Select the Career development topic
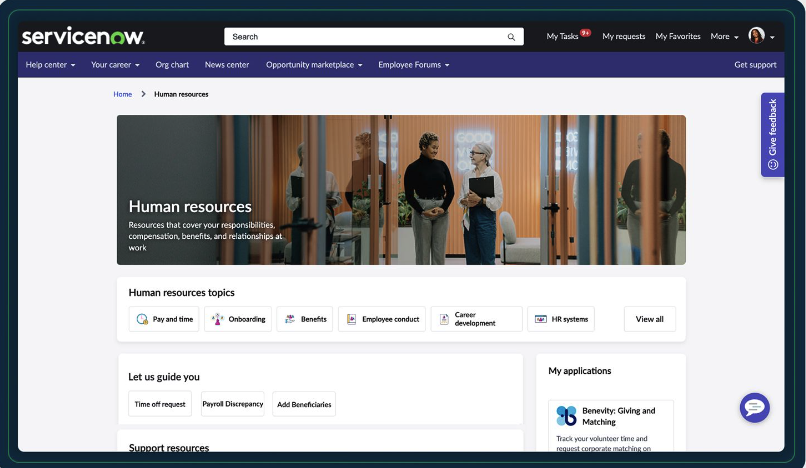Image resolution: width=806 pixels, height=468 pixels. (x=477, y=319)
